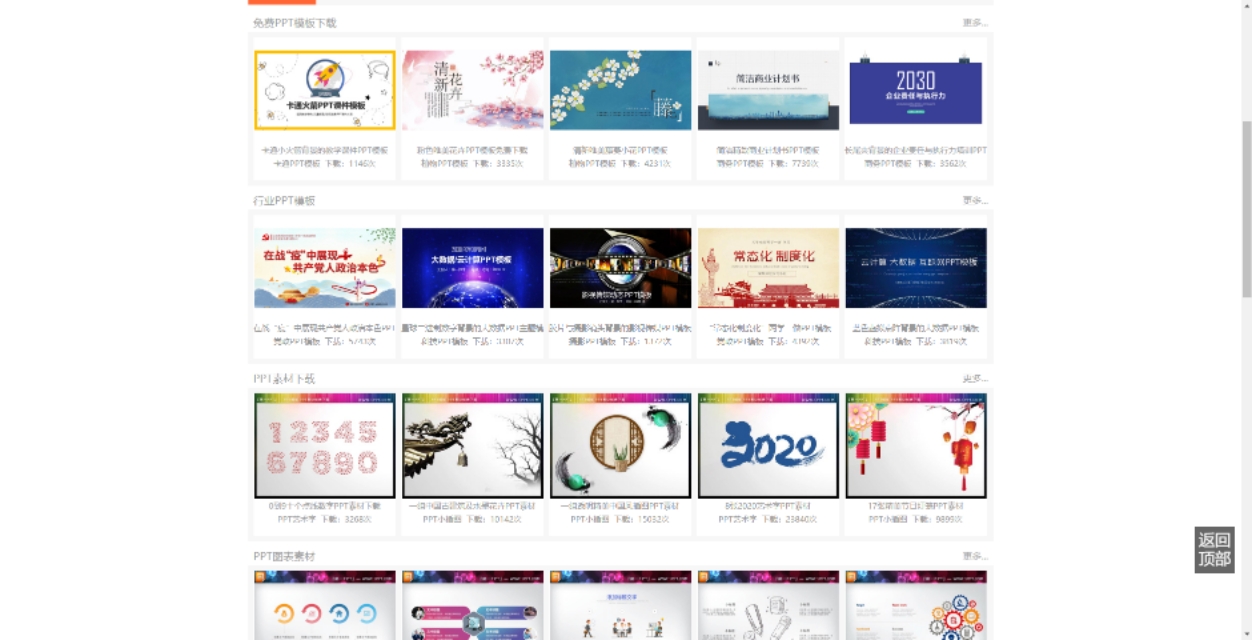Viewport: 1252px width, 640px height.
Task: Open the 常态化 制度化 template thumbnail
Action: (x=768, y=268)
